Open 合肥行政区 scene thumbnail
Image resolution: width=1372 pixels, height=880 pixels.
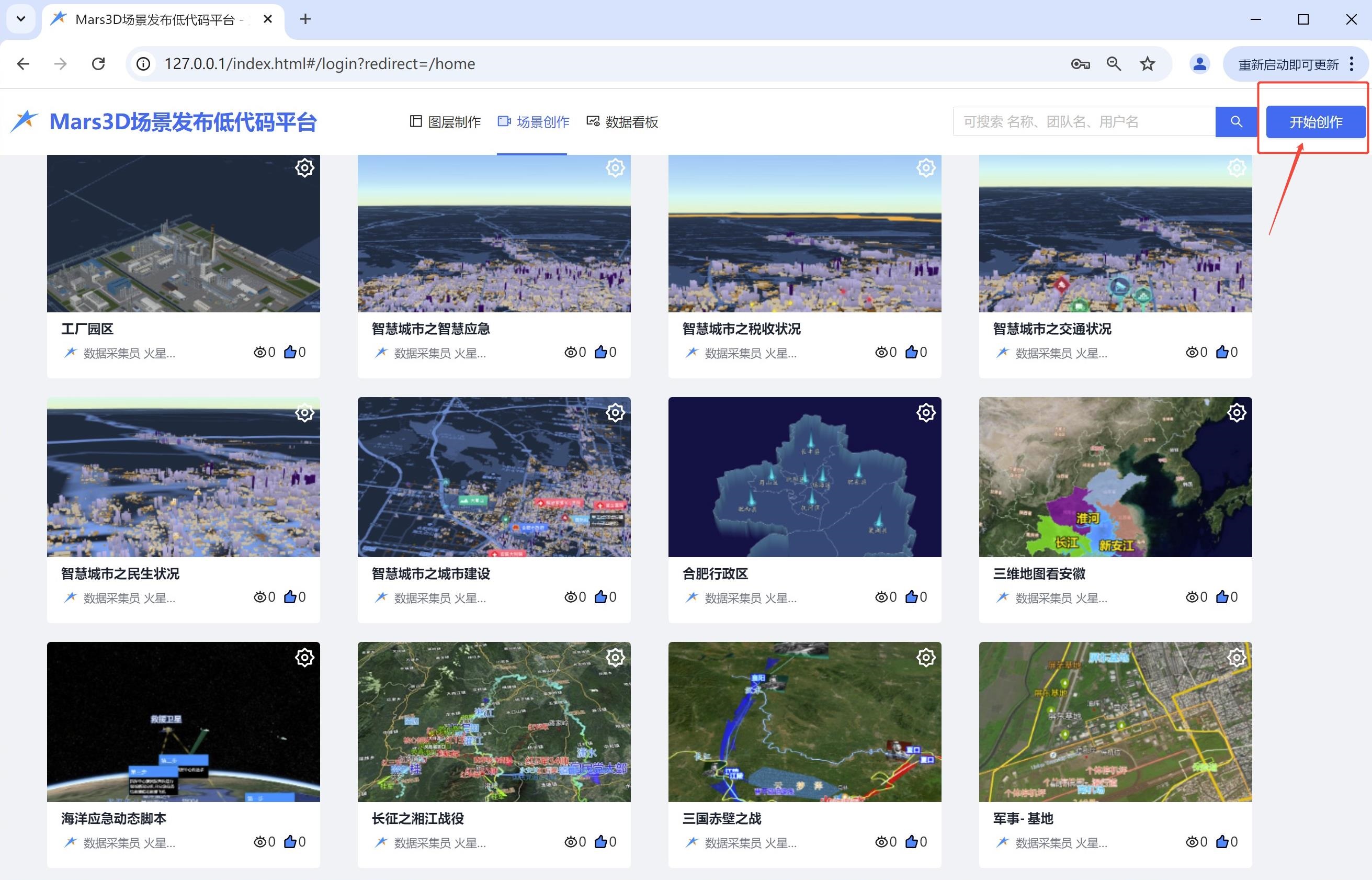(805, 477)
